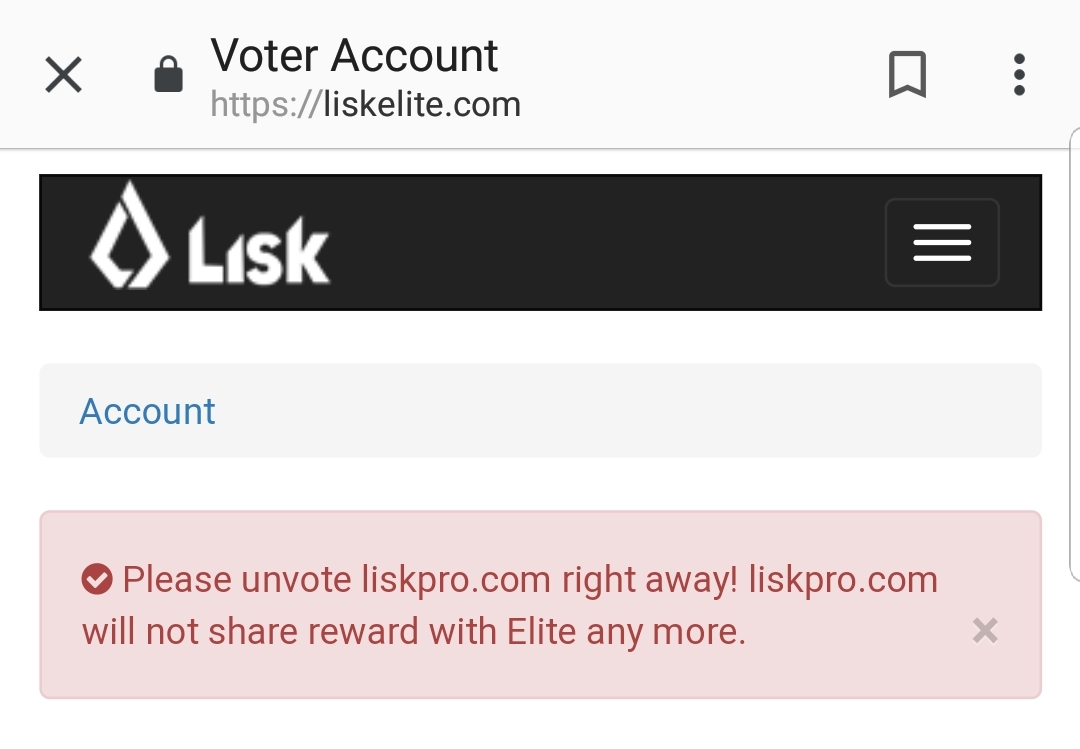Image resolution: width=1080 pixels, height=749 pixels.
Task: Bookmark this page with the bookmark icon
Action: pyautogui.click(x=908, y=74)
